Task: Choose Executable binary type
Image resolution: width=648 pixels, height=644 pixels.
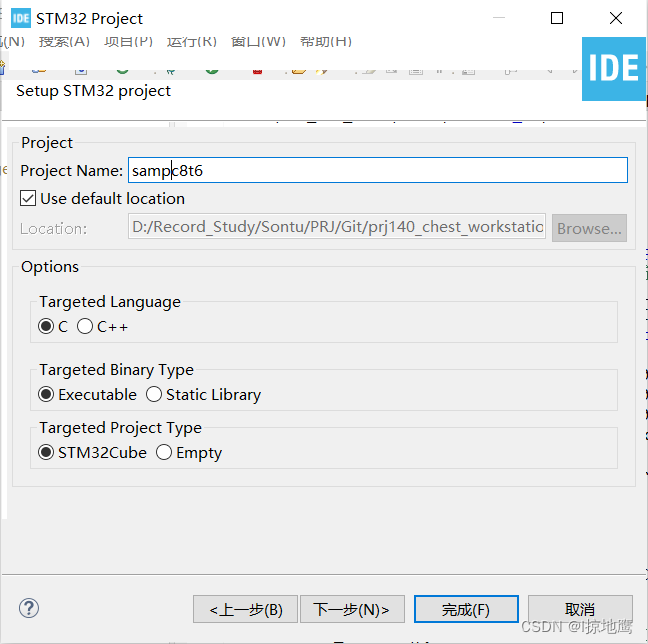Action: point(46,394)
